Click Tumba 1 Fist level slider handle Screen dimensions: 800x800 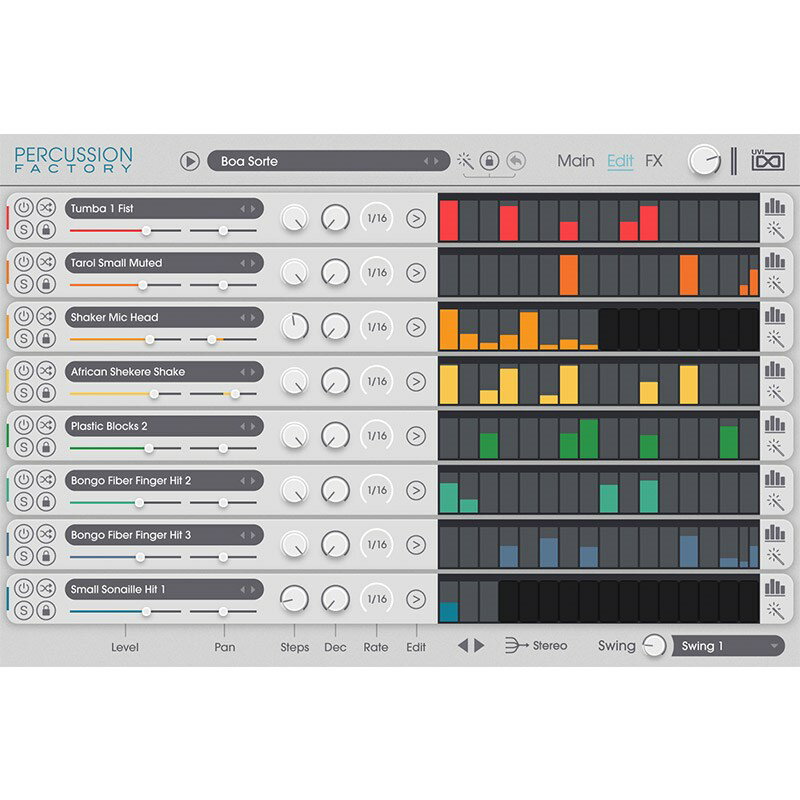pos(146,231)
